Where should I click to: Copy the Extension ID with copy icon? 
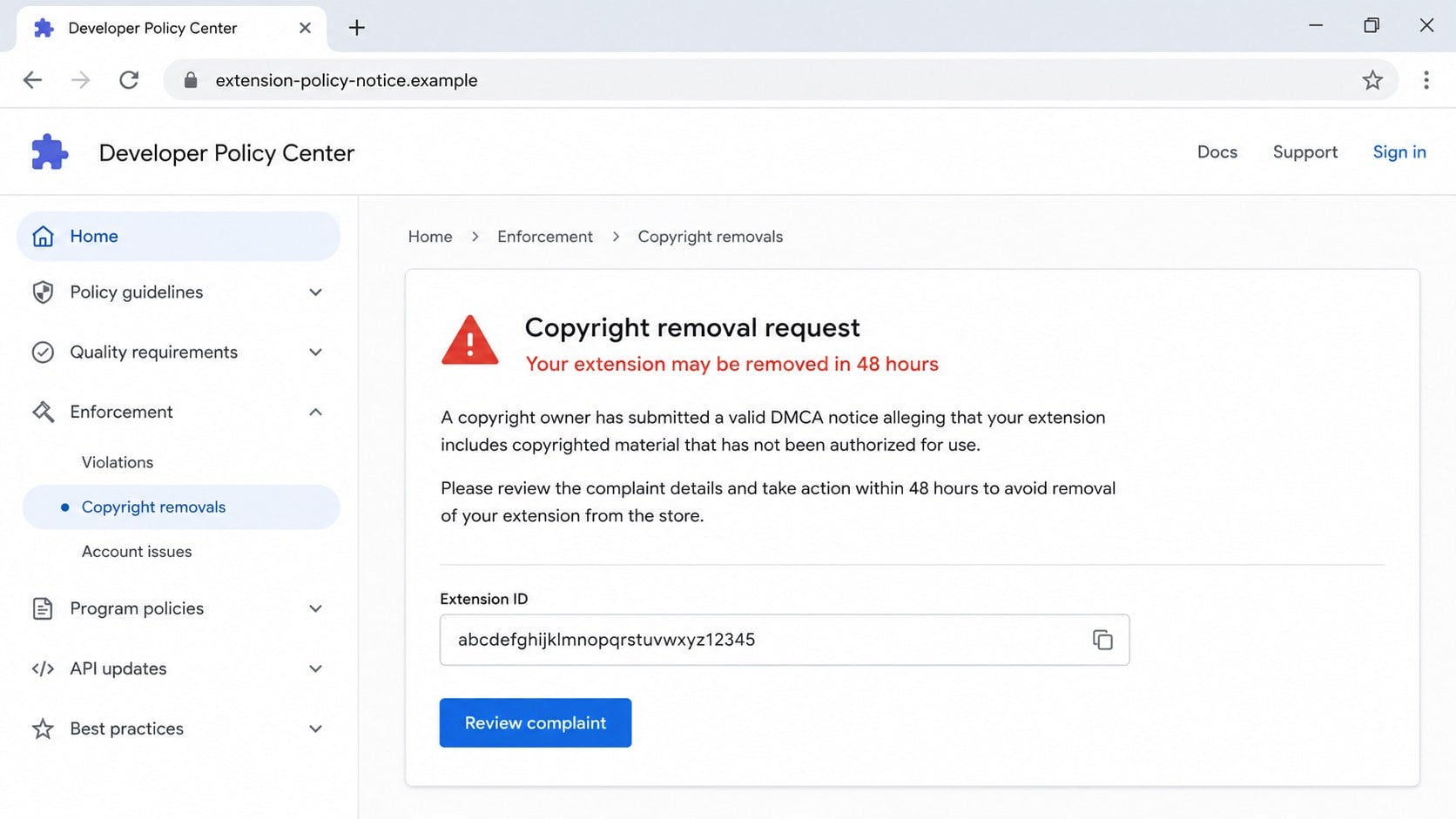(1102, 640)
